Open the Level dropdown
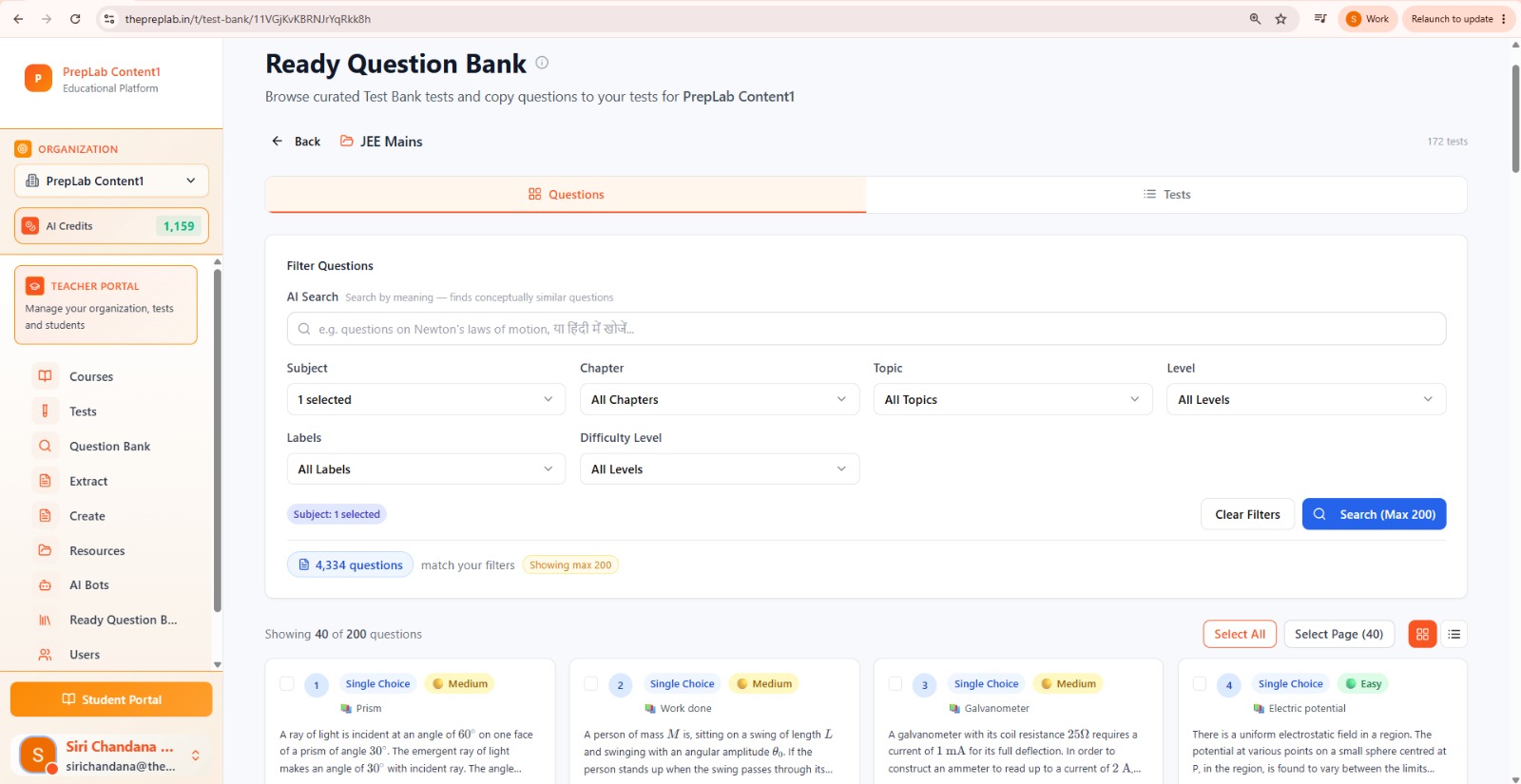Screen dimensions: 1521x784 [x=1306, y=399]
